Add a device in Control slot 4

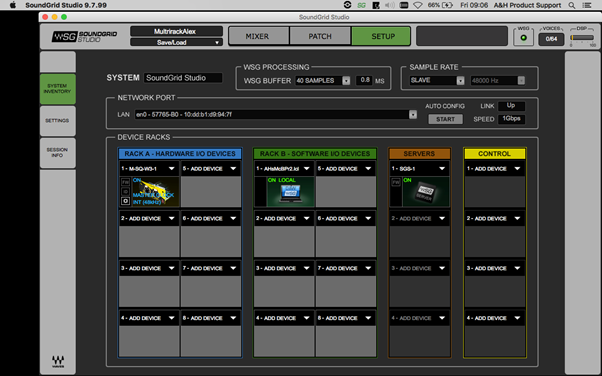pyautogui.click(x=494, y=318)
